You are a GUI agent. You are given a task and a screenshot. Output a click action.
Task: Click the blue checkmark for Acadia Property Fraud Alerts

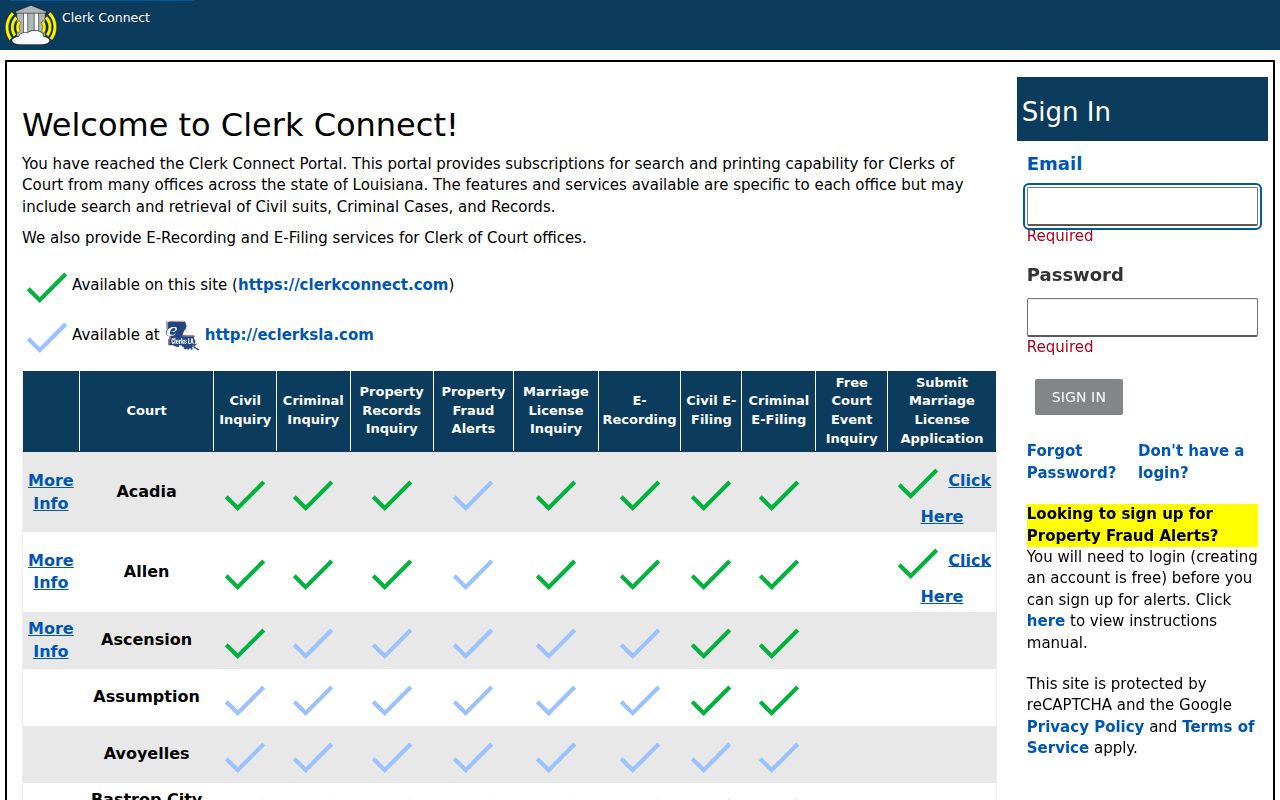click(473, 495)
